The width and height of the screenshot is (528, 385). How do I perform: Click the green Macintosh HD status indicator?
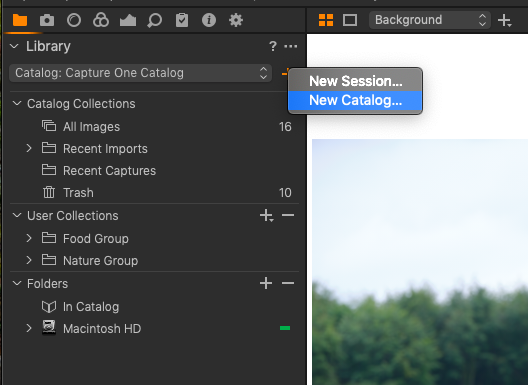pos(285,328)
